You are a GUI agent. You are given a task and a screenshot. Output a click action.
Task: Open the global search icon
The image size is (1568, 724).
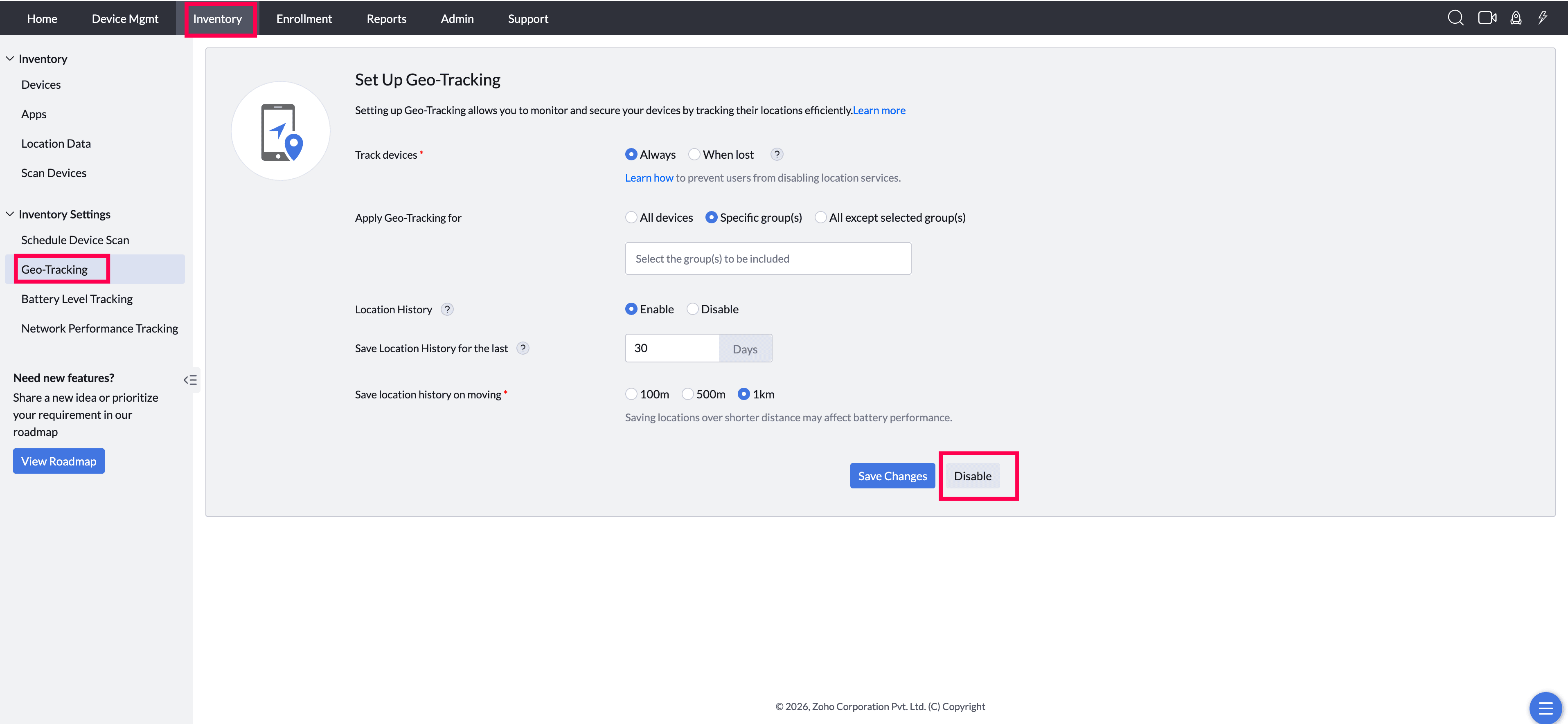1456,18
